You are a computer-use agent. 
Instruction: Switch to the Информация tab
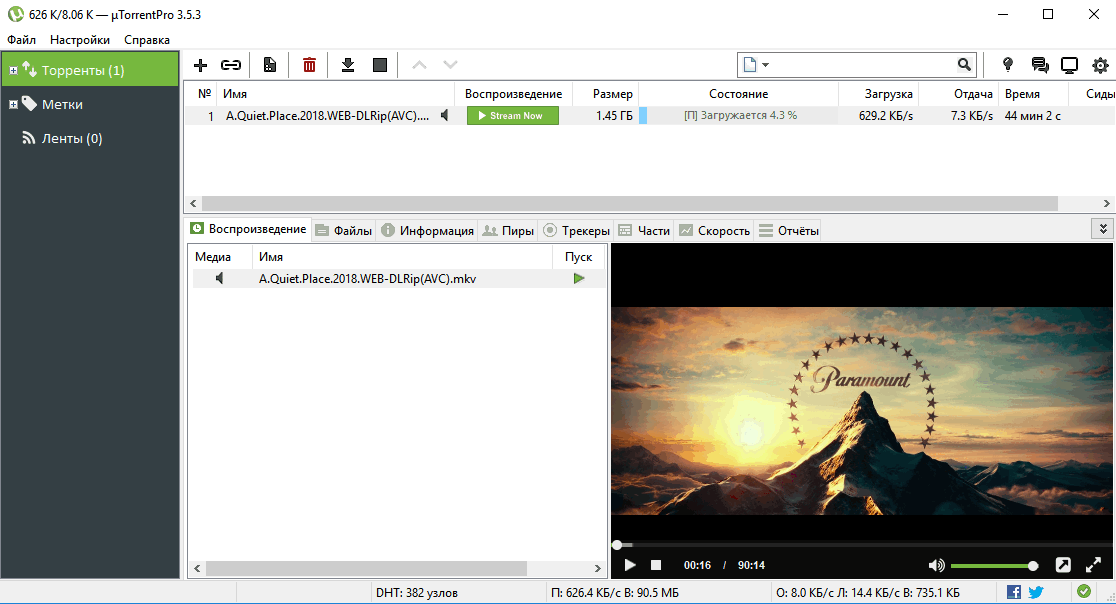click(427, 231)
